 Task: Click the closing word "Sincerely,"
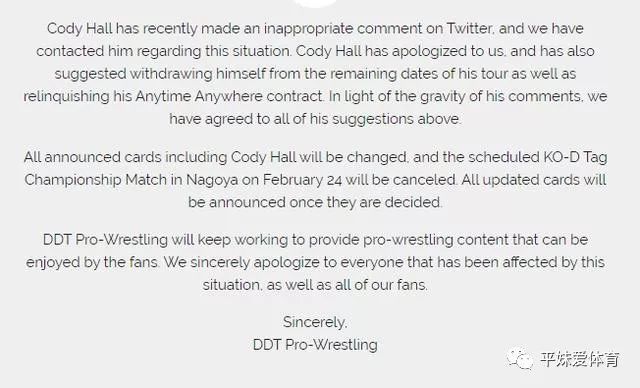click(315, 322)
